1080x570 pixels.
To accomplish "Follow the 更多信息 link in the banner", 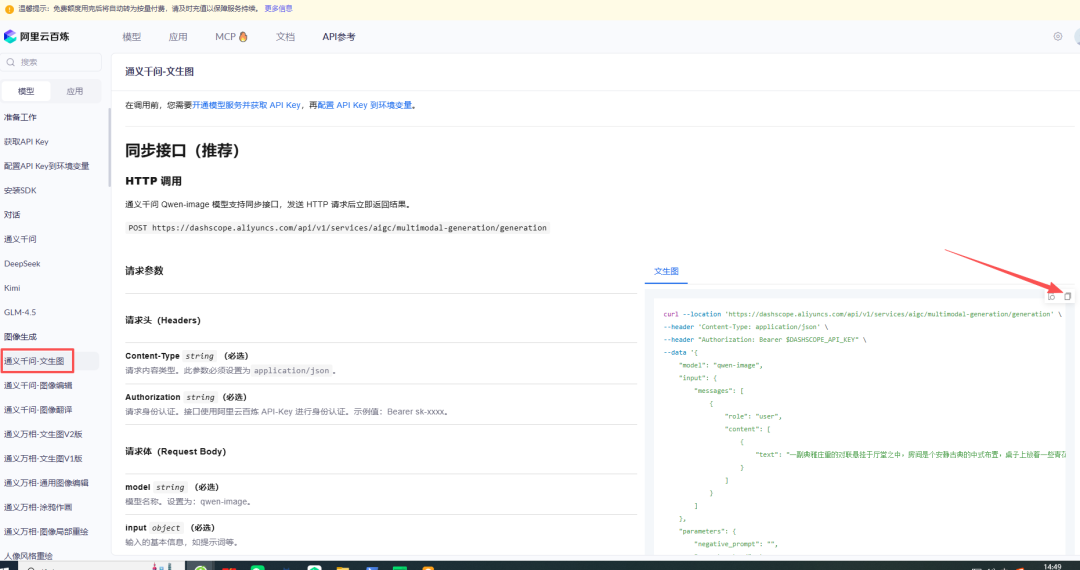I will click(x=278, y=9).
